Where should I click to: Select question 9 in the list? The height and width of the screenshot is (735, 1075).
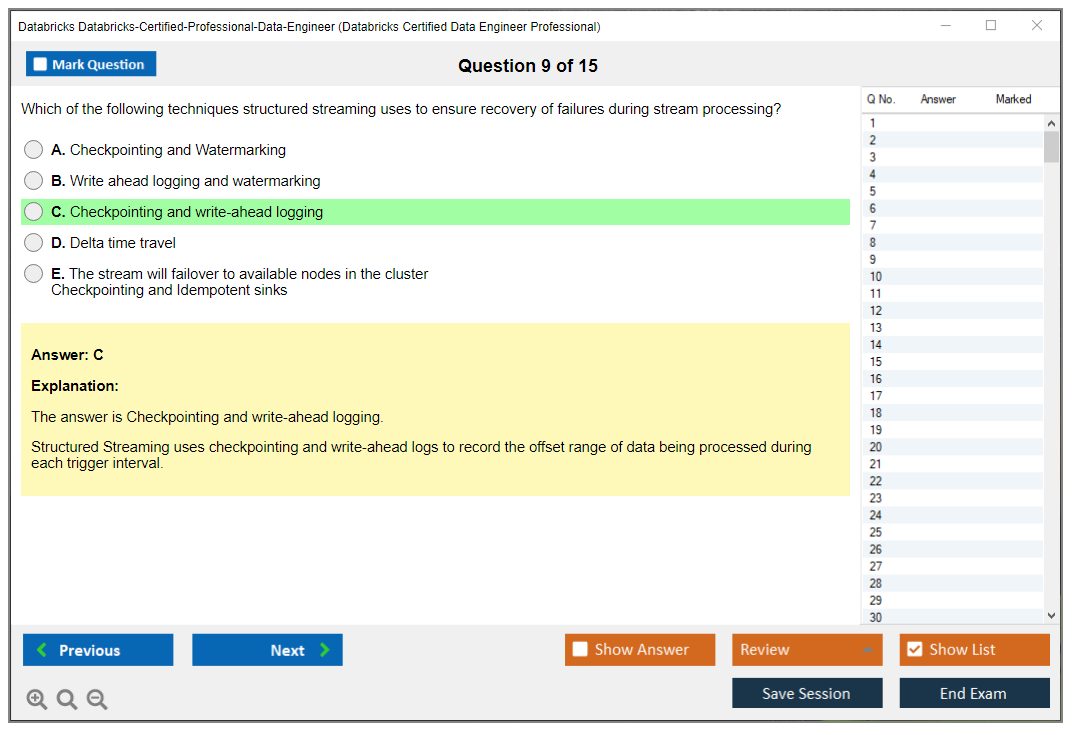pos(873,260)
